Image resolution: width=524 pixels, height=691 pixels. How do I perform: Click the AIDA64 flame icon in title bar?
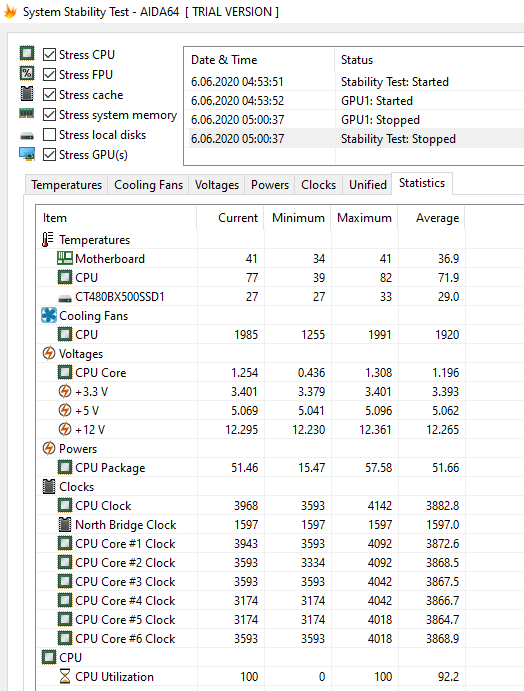click(11, 12)
